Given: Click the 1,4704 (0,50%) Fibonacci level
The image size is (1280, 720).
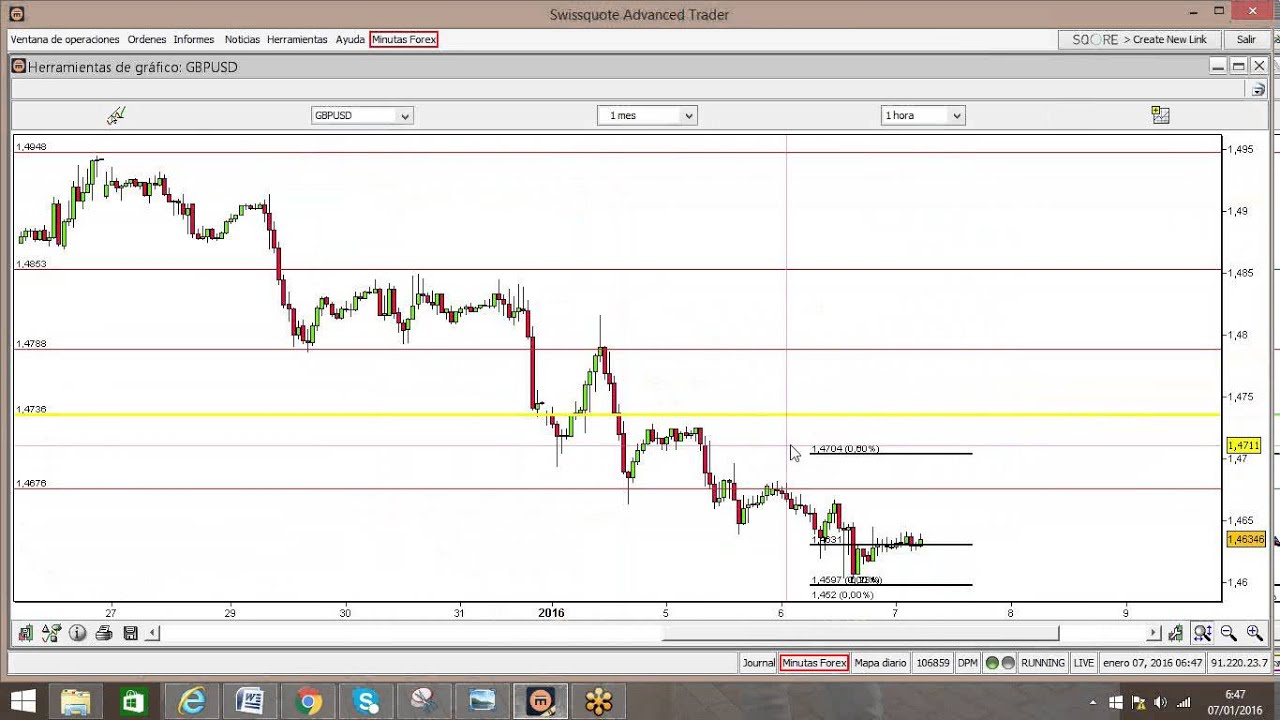Looking at the screenshot, I should pos(845,449).
